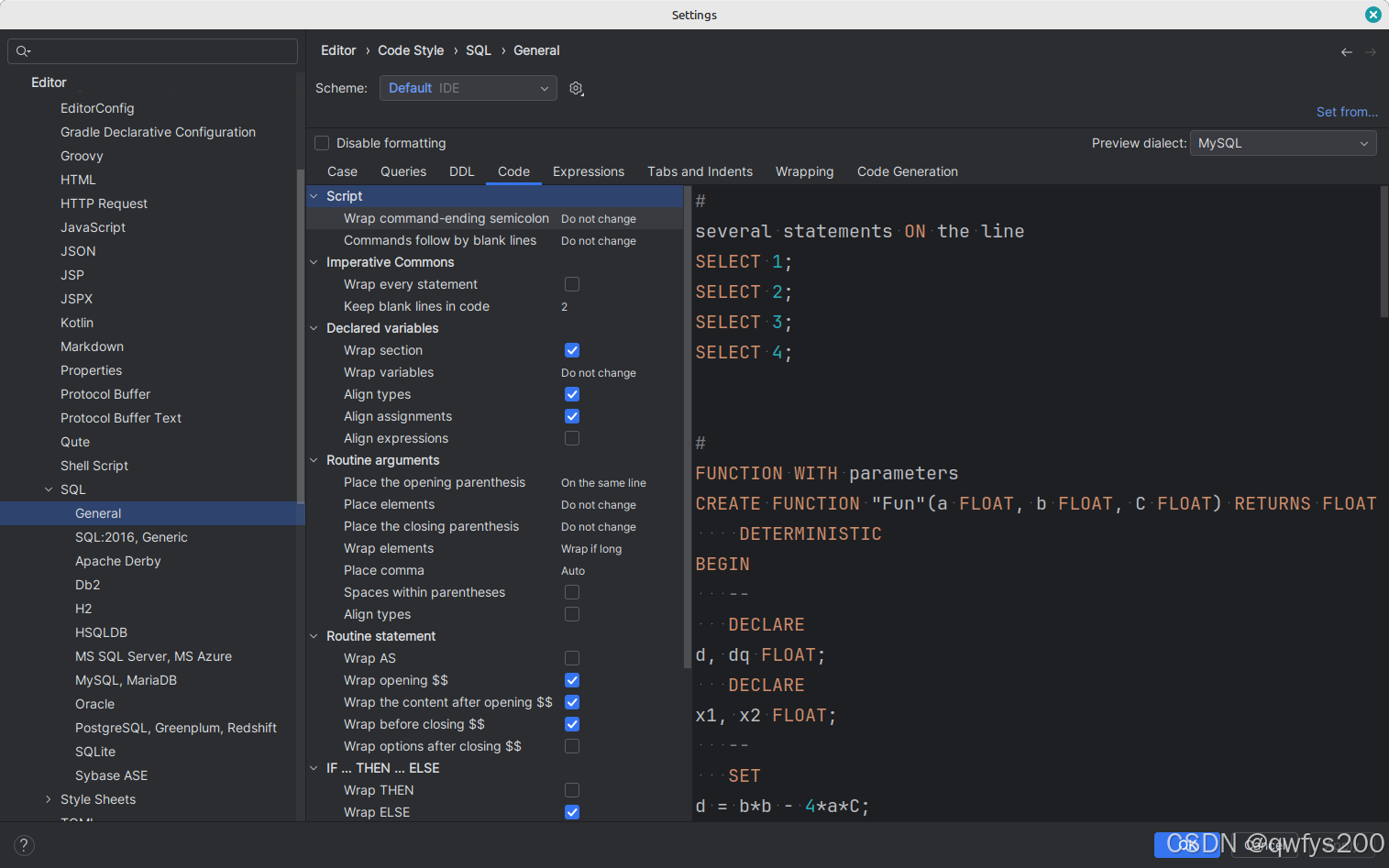Click the preview pane vertical scrollbar

1383,252
